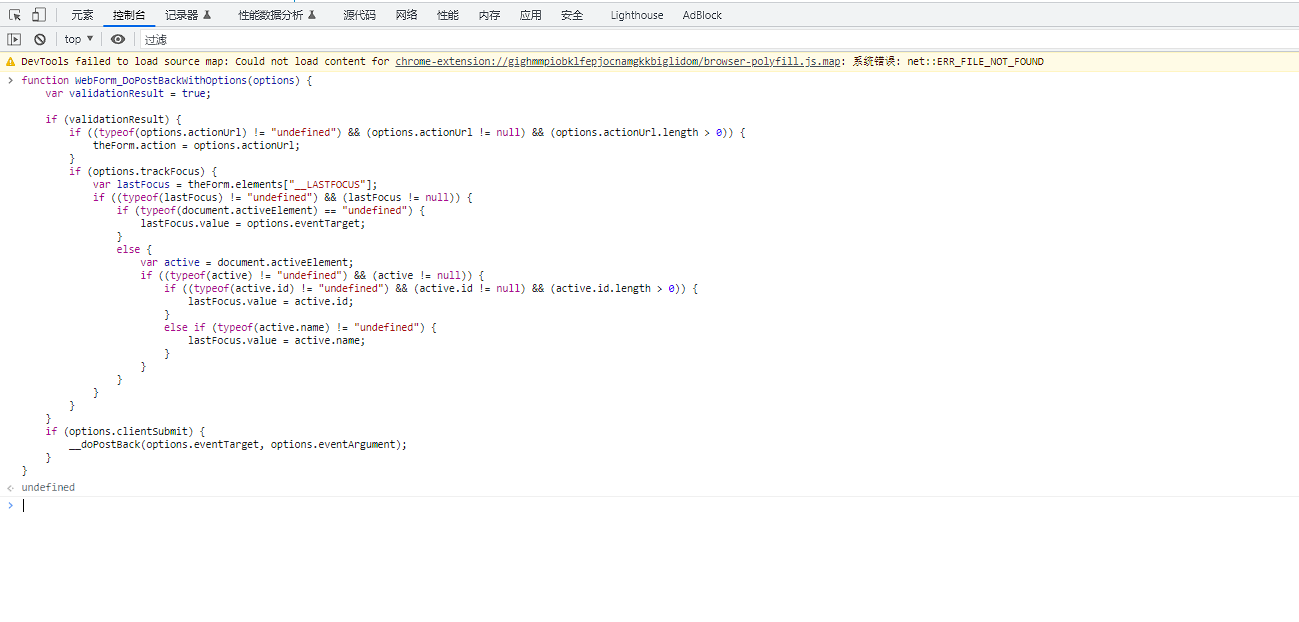
Task: Open the 应用 tab
Action: 530,15
